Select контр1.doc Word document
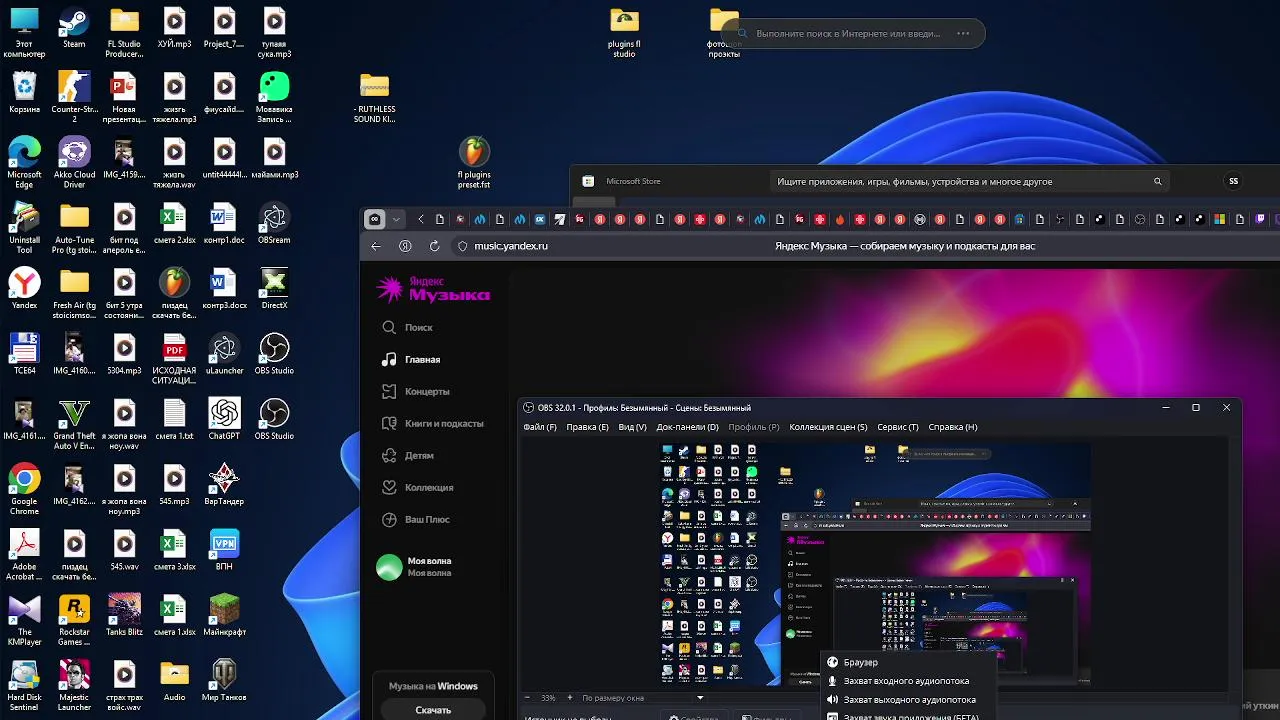Image resolution: width=1280 pixels, height=720 pixels. coord(224,224)
